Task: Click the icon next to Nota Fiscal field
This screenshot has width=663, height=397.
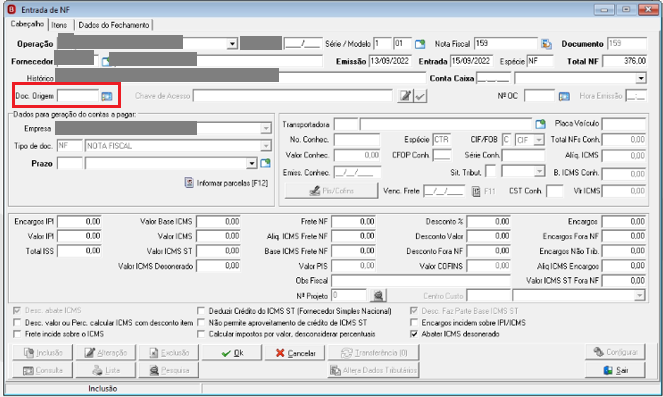Action: (x=546, y=44)
